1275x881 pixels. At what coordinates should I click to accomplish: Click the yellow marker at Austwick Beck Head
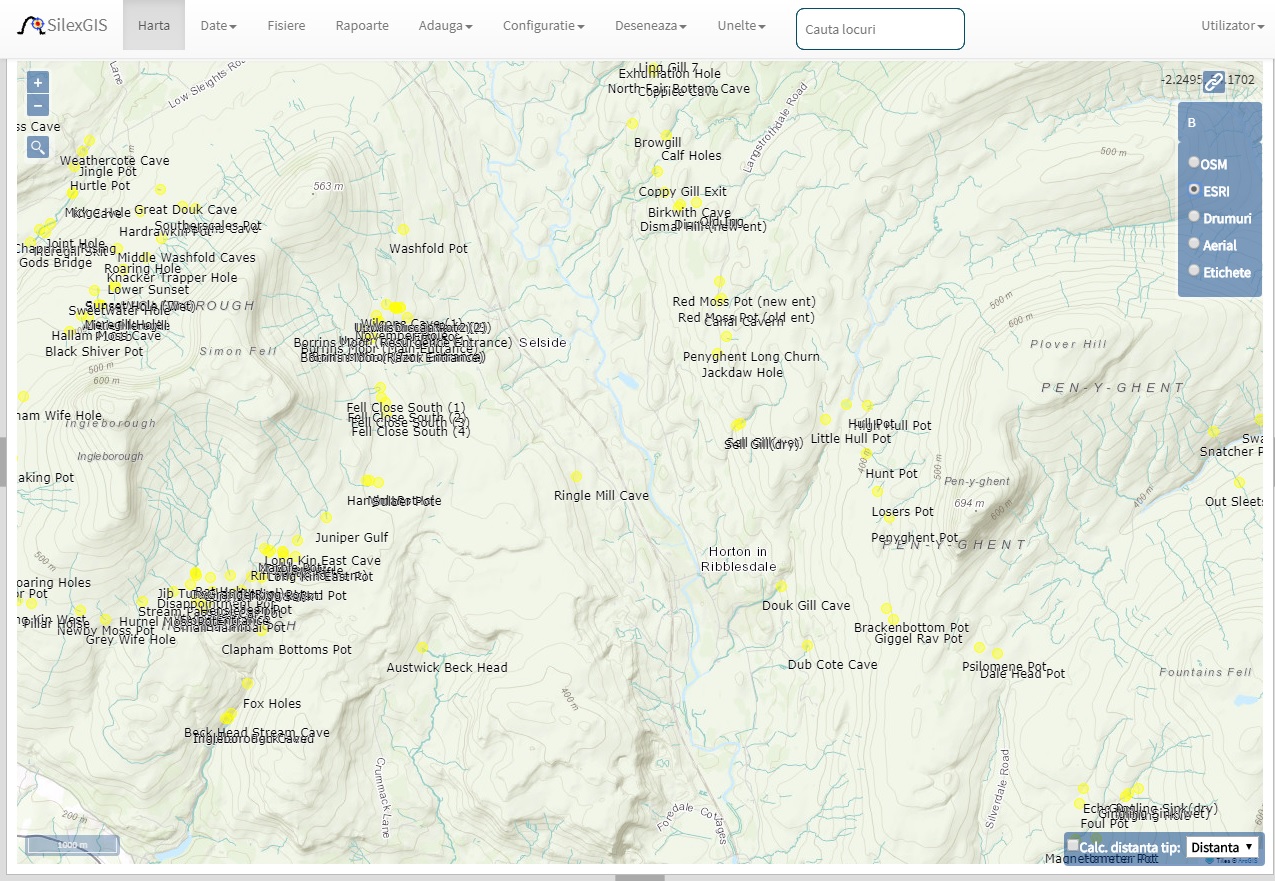pyautogui.click(x=422, y=648)
